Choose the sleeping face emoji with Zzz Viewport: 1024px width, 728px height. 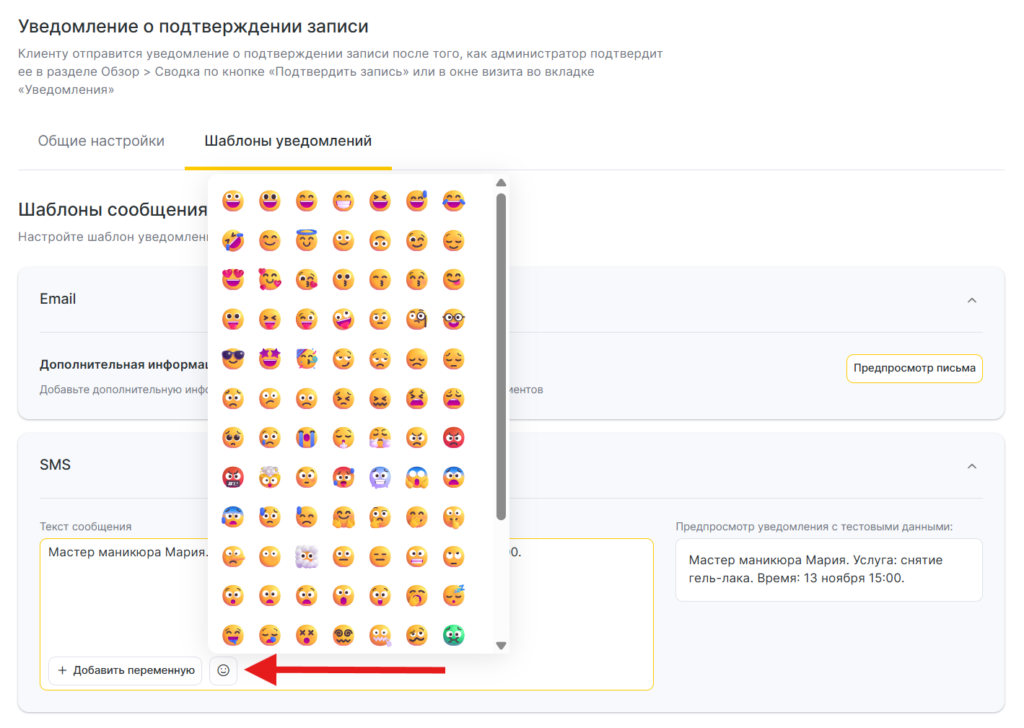point(454,595)
